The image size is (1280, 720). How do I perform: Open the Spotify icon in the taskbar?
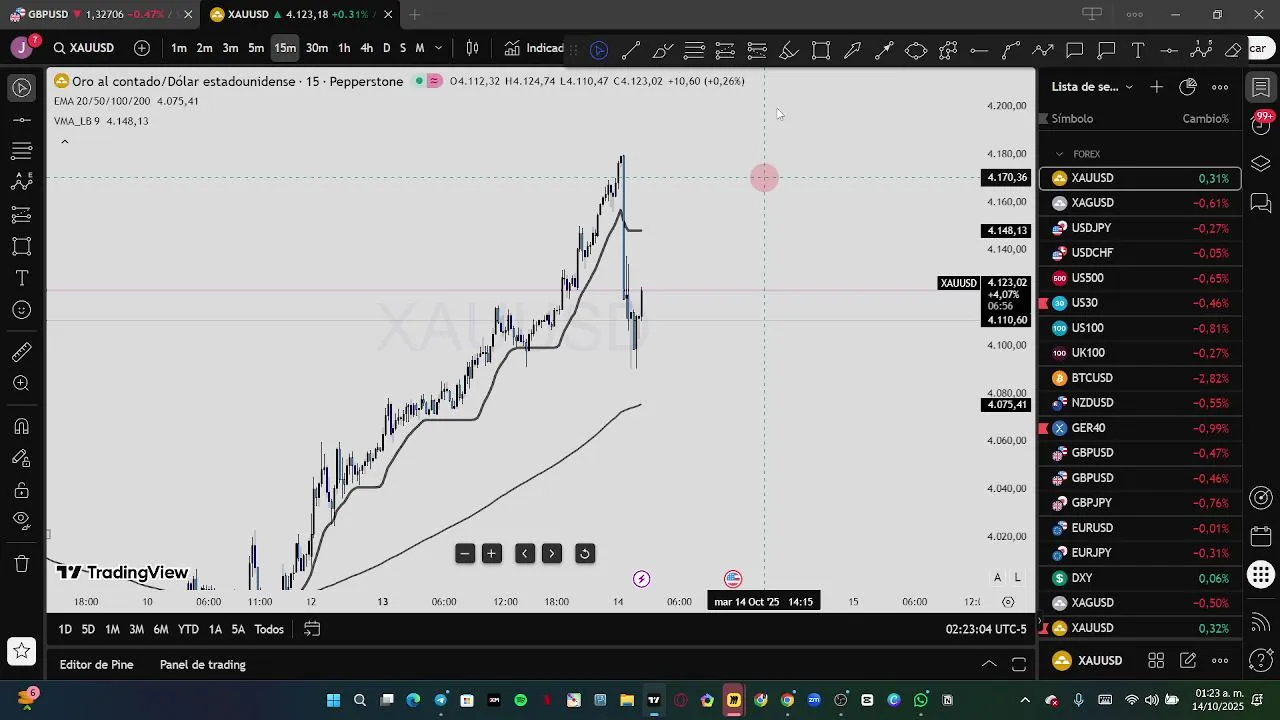point(521,700)
